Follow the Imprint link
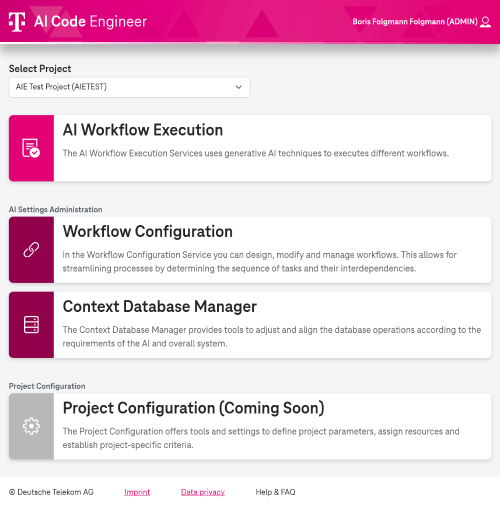The width and height of the screenshot is (500, 508). point(137,492)
